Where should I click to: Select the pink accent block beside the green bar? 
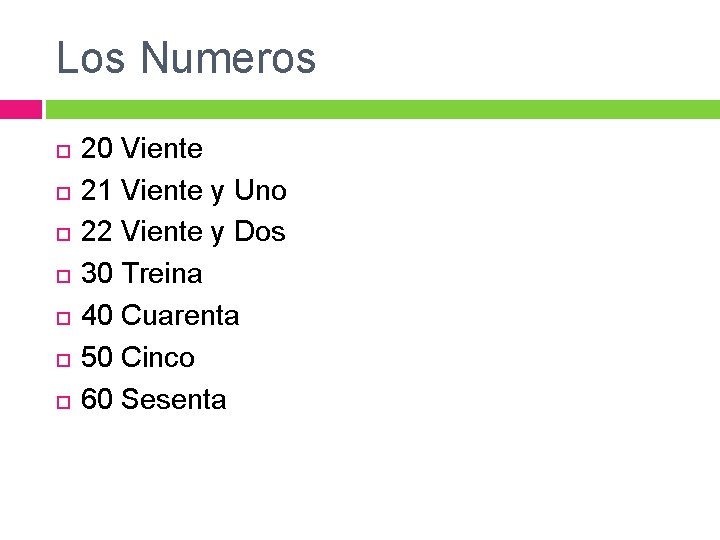pyautogui.click(x=21, y=109)
